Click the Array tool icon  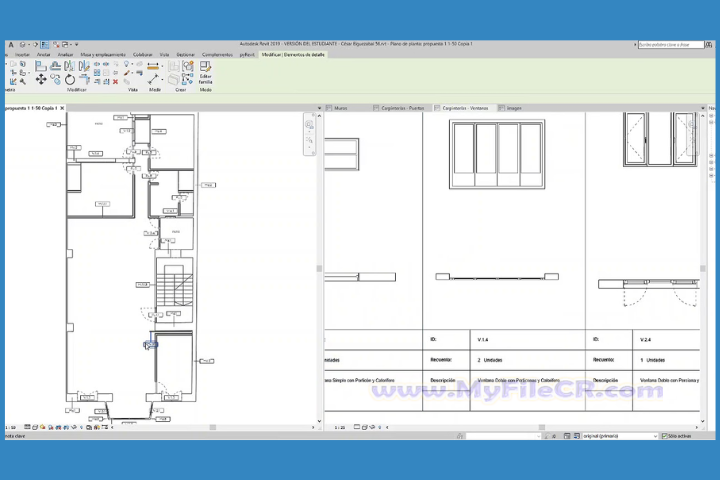pos(97,73)
